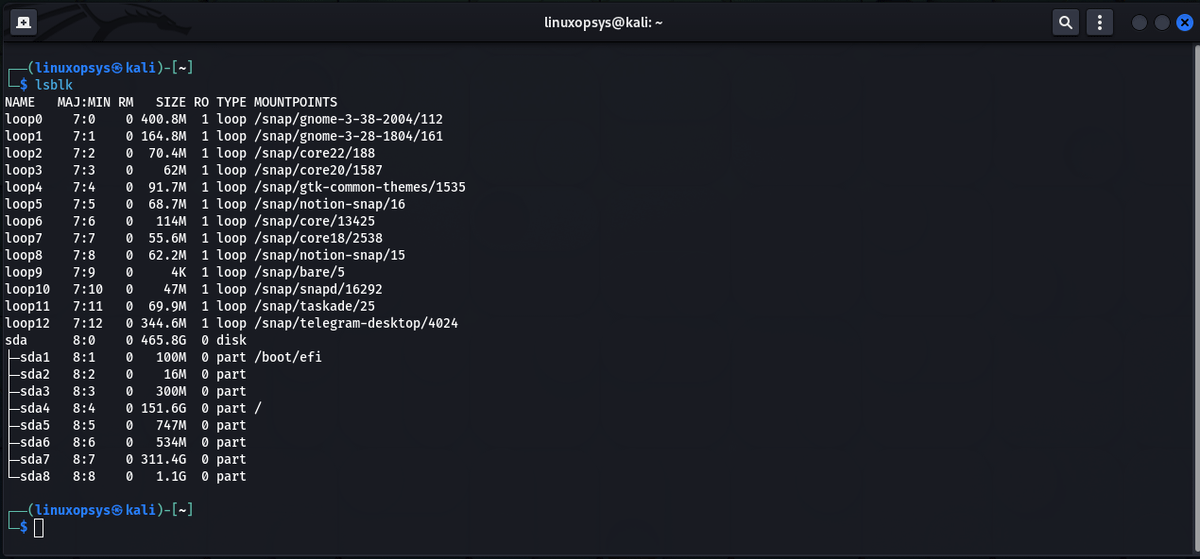Click the /snap/telegram-desktop/4024 mount path
The height and width of the screenshot is (559, 1200).
pyautogui.click(x=356, y=323)
